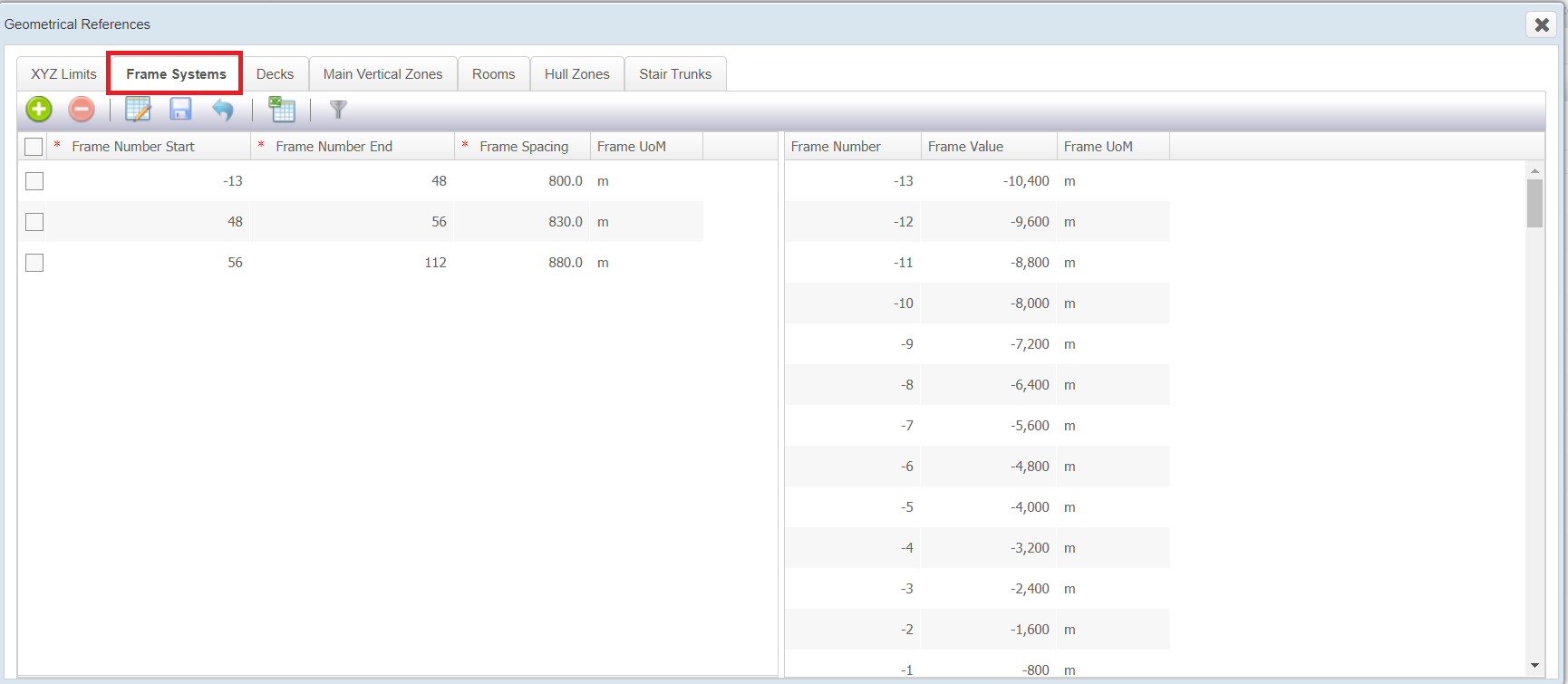The image size is (1568, 684).
Task: Go to the Main Vertical Zones tab
Action: [383, 74]
